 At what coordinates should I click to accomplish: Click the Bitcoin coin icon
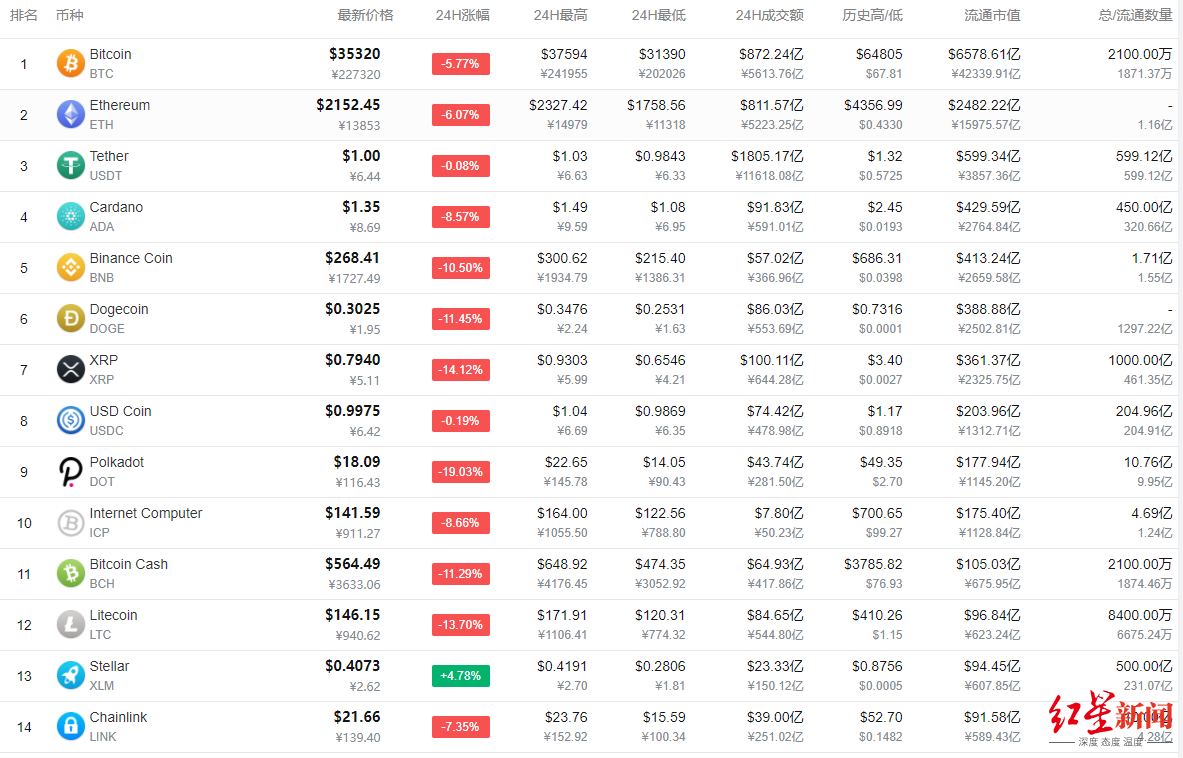[70, 64]
